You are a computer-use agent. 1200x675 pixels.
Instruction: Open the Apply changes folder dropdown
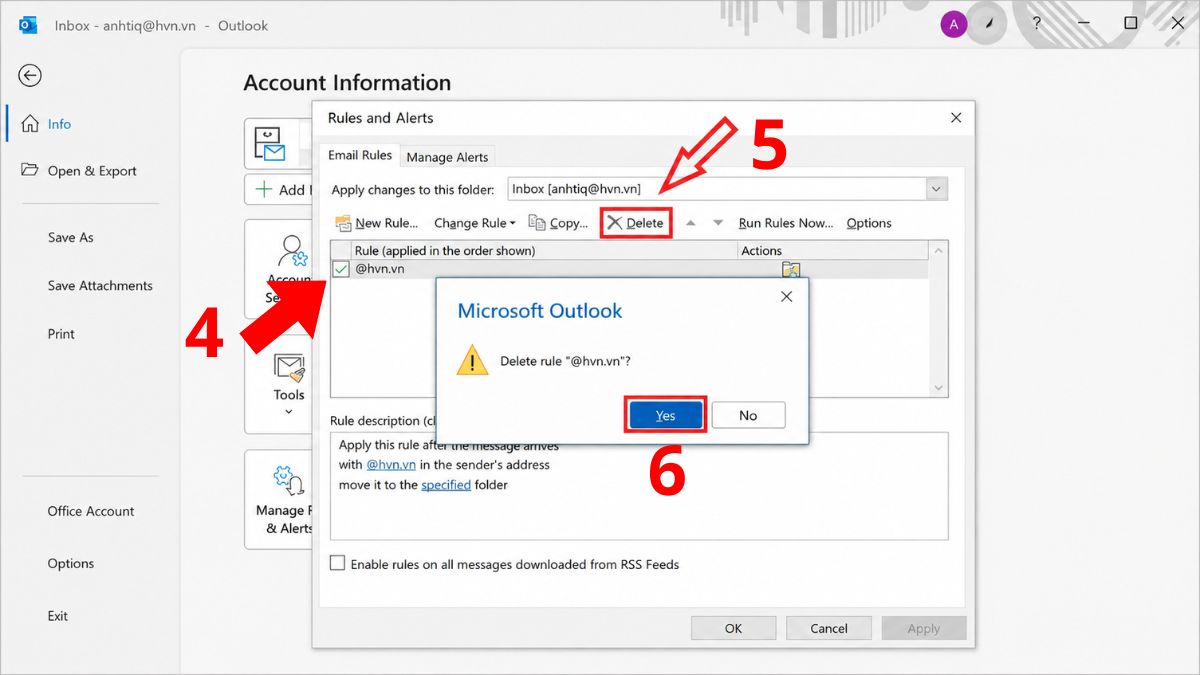tap(936, 189)
